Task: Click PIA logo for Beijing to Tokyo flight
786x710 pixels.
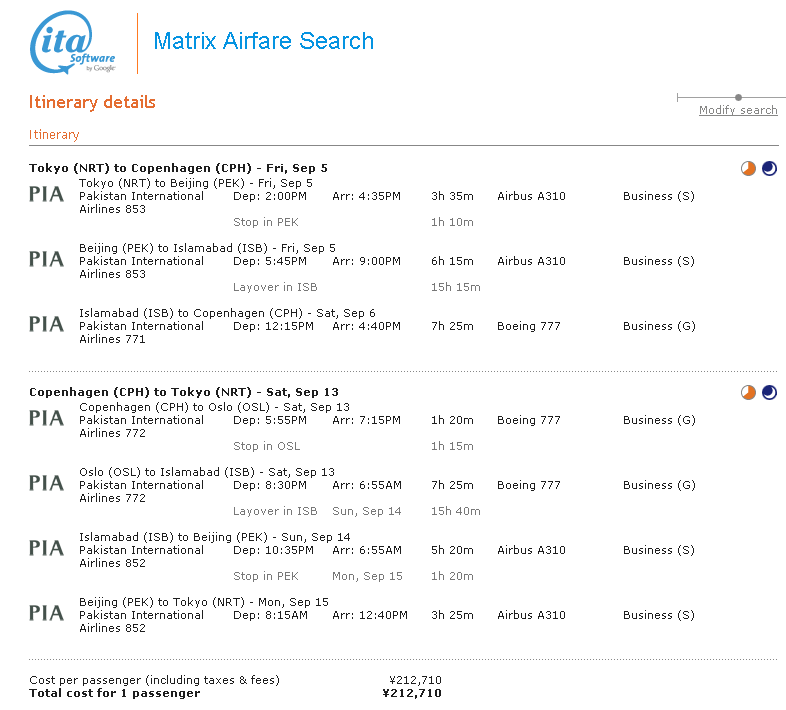Action: click(47, 613)
